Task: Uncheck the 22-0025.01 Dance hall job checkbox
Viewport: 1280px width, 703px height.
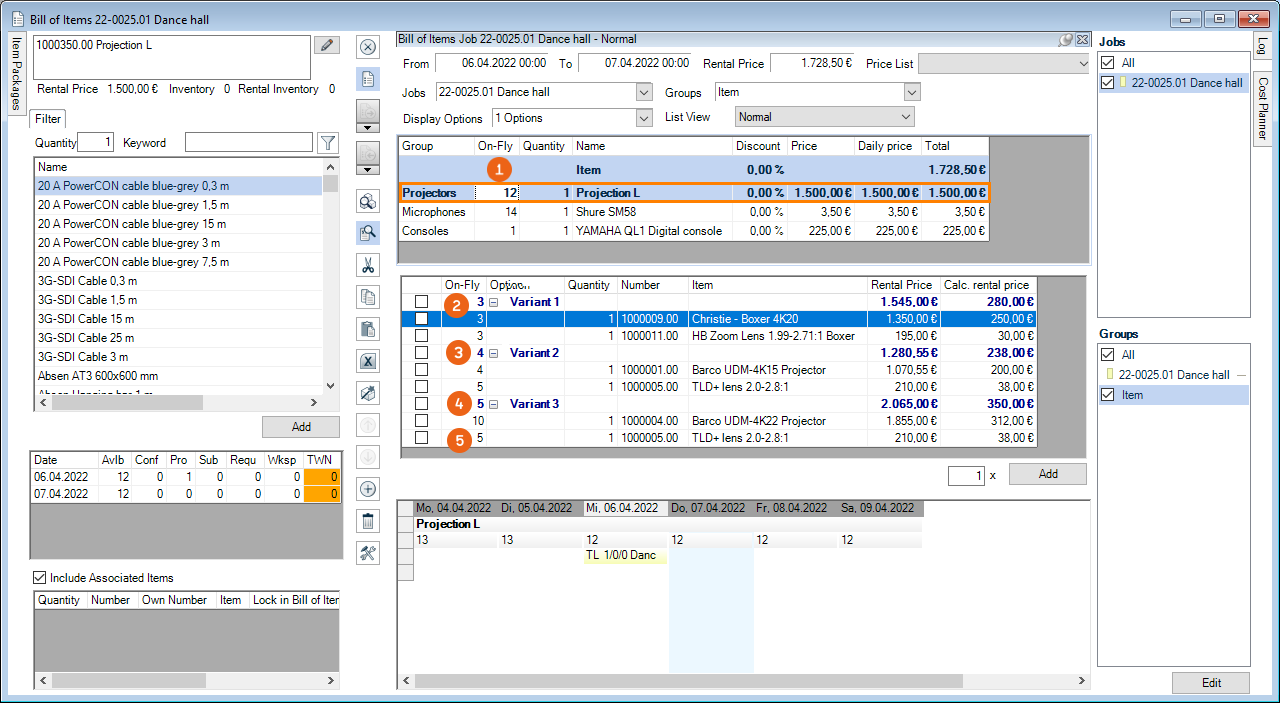Action: 1107,83
